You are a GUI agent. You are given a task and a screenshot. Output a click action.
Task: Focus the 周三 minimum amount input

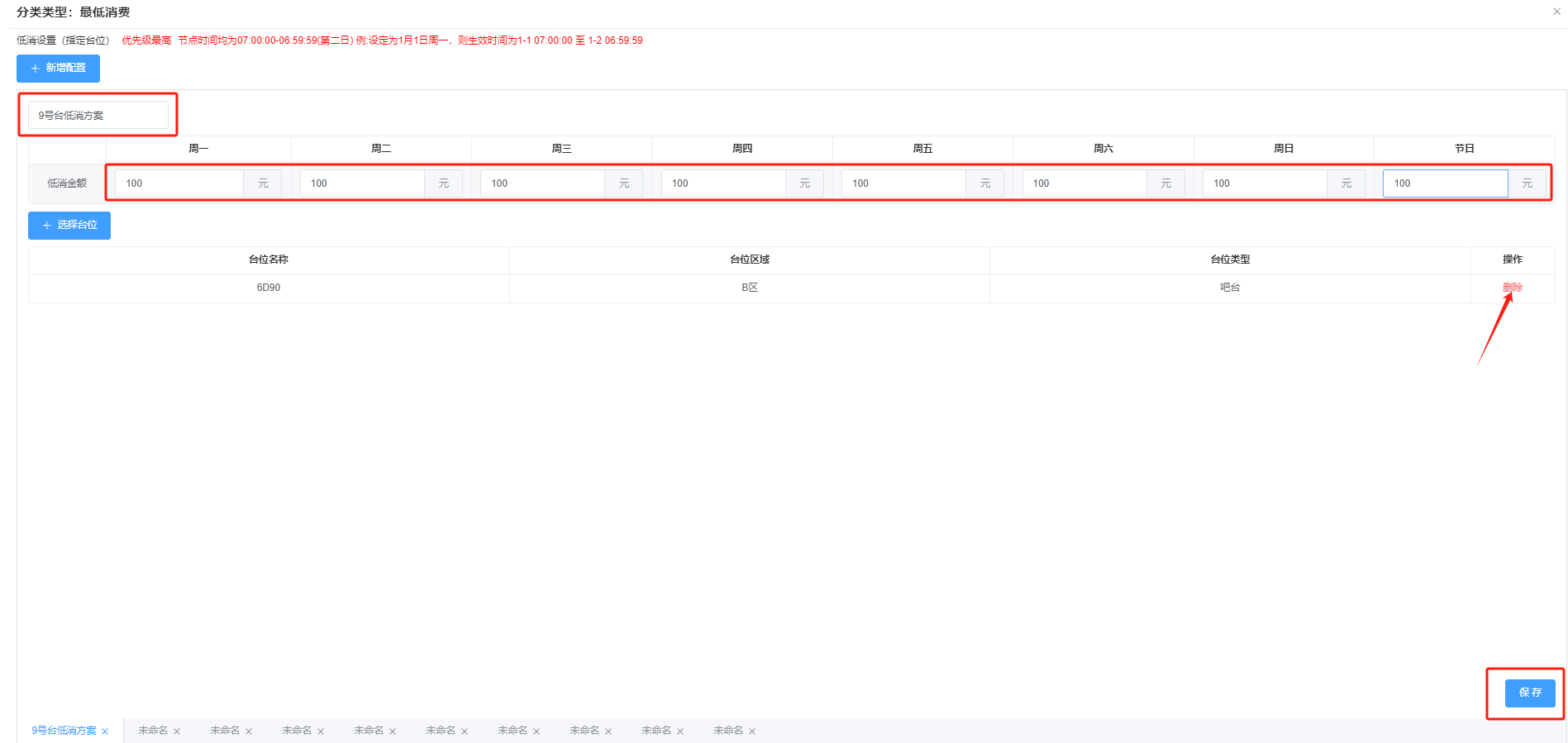click(x=542, y=183)
